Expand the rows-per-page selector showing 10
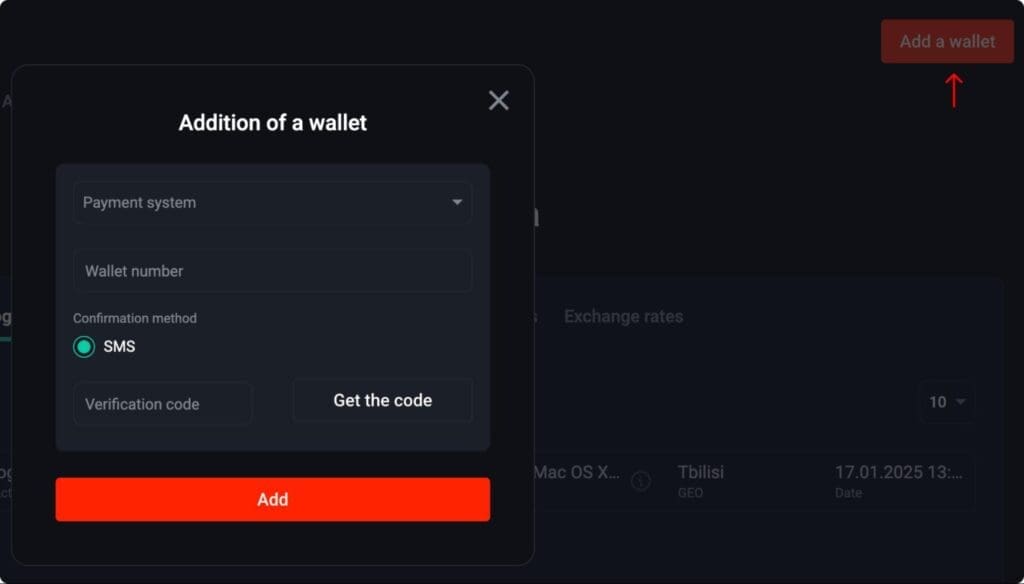The image size is (1024, 584). [945, 402]
